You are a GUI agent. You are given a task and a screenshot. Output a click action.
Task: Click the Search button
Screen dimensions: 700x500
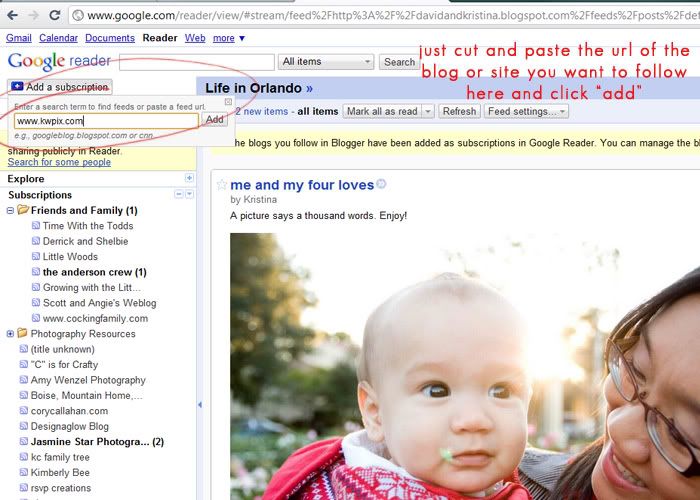[x=399, y=62]
